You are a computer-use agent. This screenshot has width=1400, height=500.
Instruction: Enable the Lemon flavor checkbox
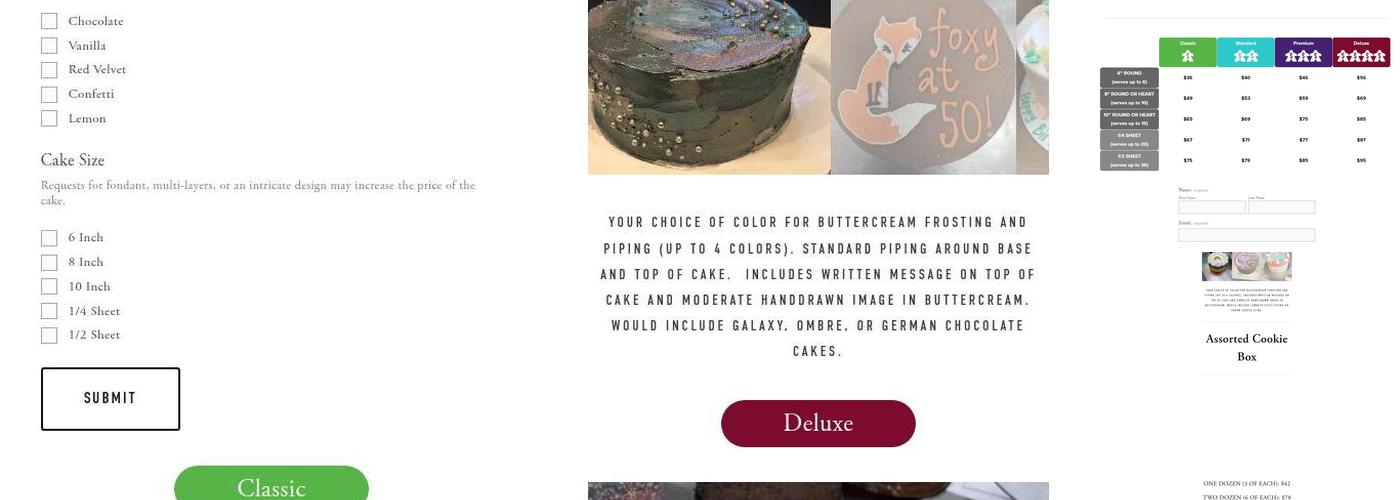[49, 118]
